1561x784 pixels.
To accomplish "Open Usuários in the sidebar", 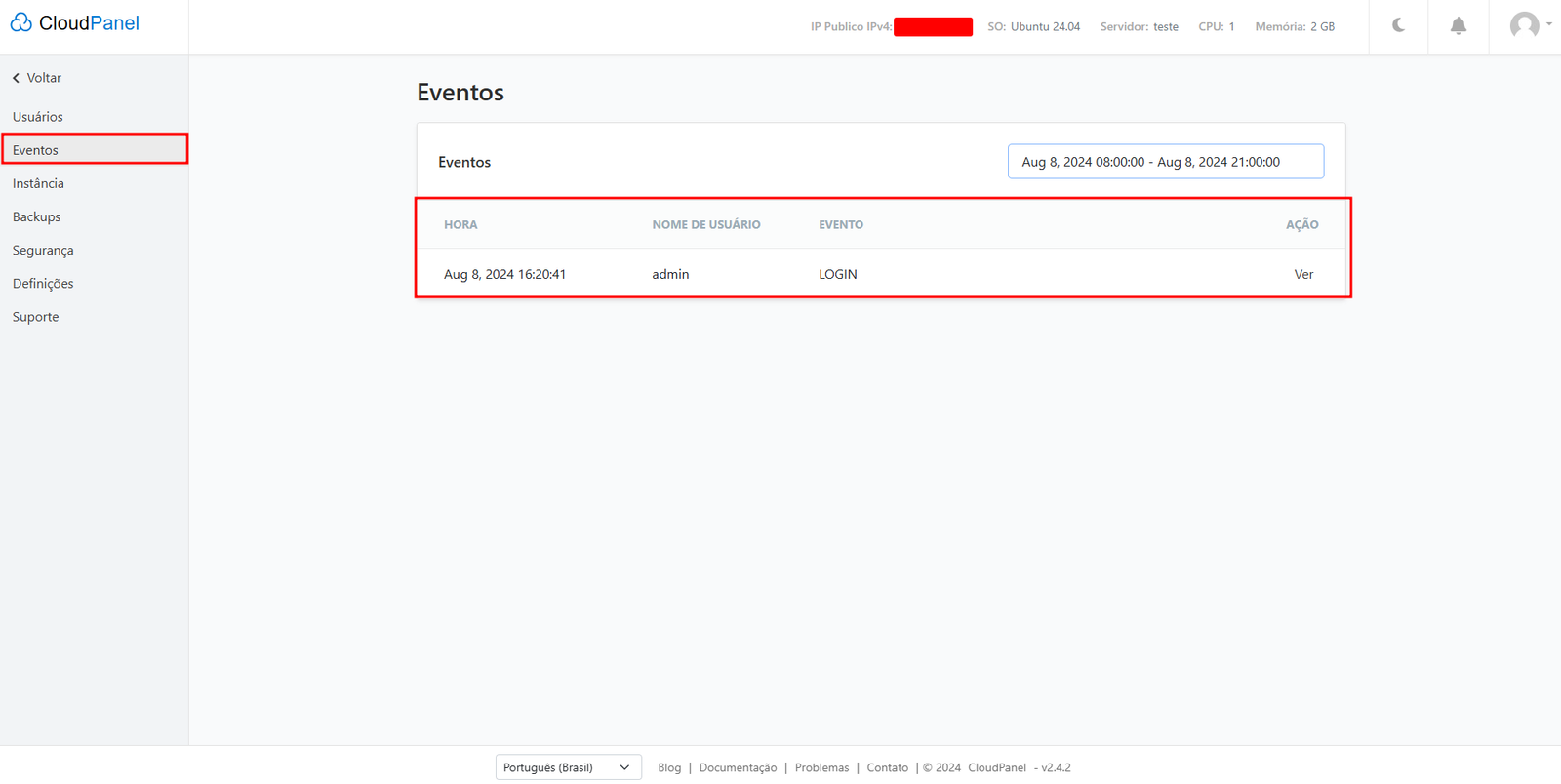I will (38, 117).
